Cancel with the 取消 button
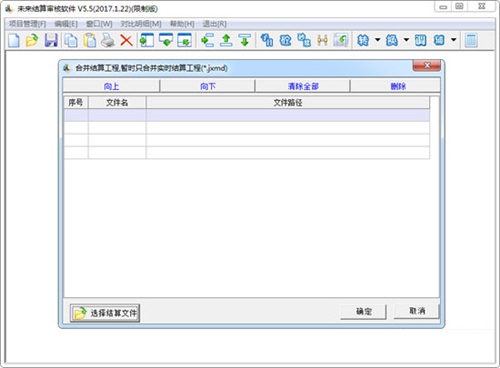 (417, 311)
